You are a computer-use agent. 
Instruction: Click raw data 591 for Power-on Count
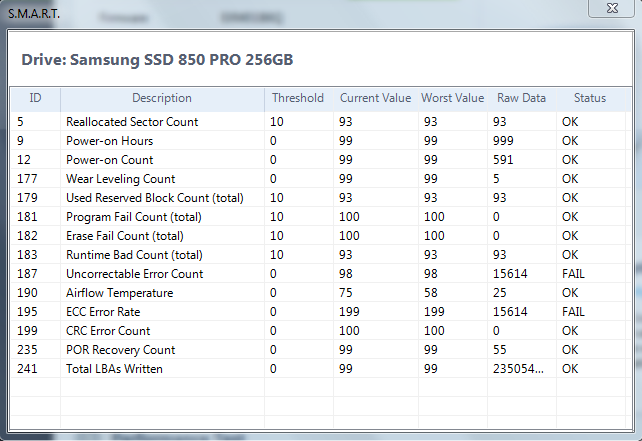[x=503, y=160]
